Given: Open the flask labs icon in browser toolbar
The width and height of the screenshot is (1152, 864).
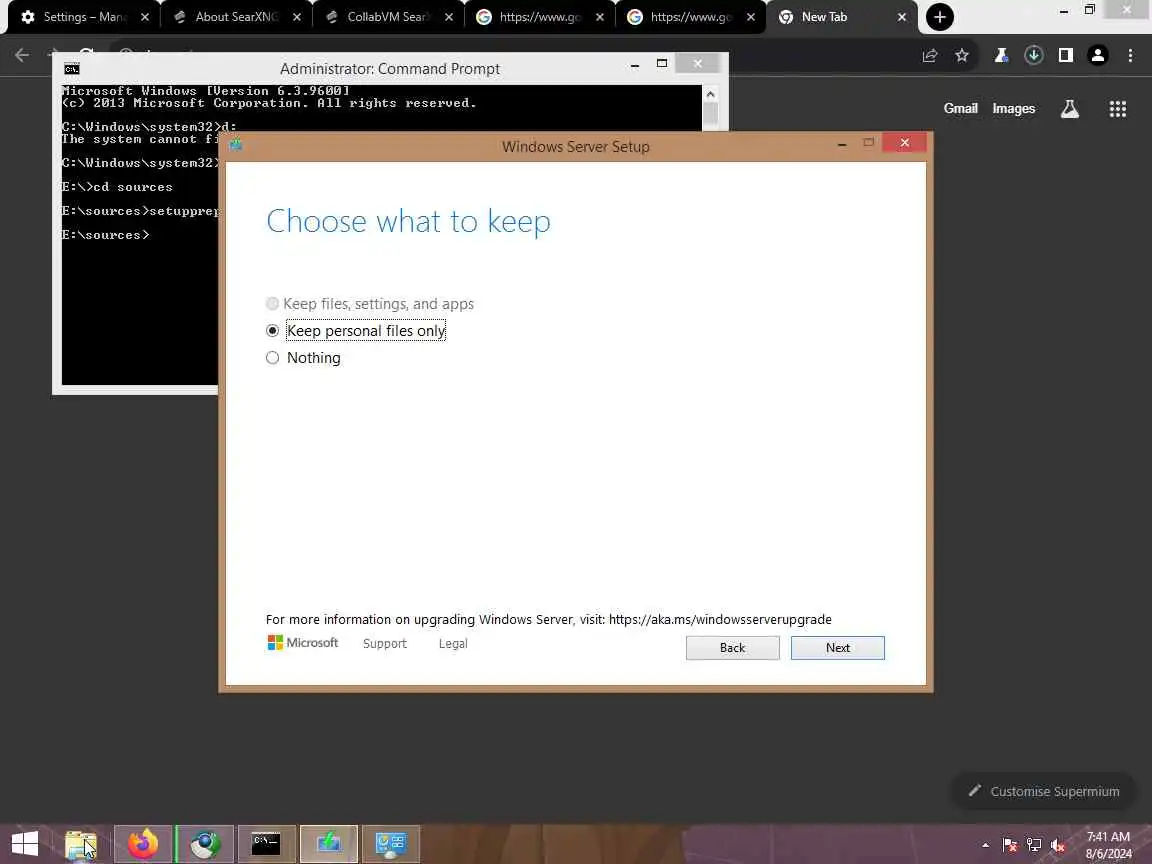Looking at the screenshot, I should 1001,55.
